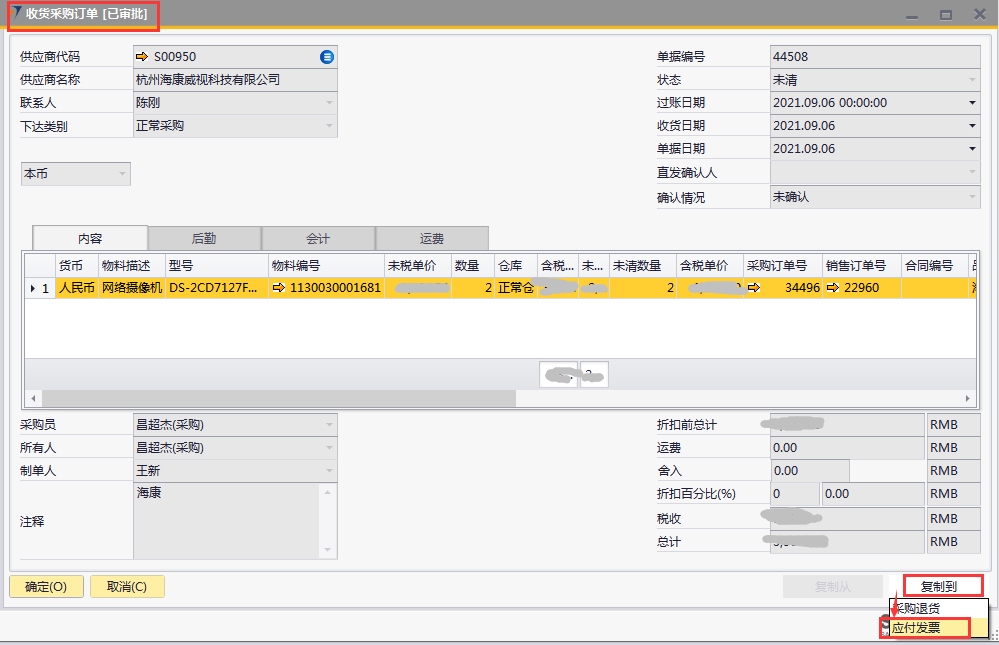
Task: Expand the 本币 currency dropdown
Action: pos(123,174)
